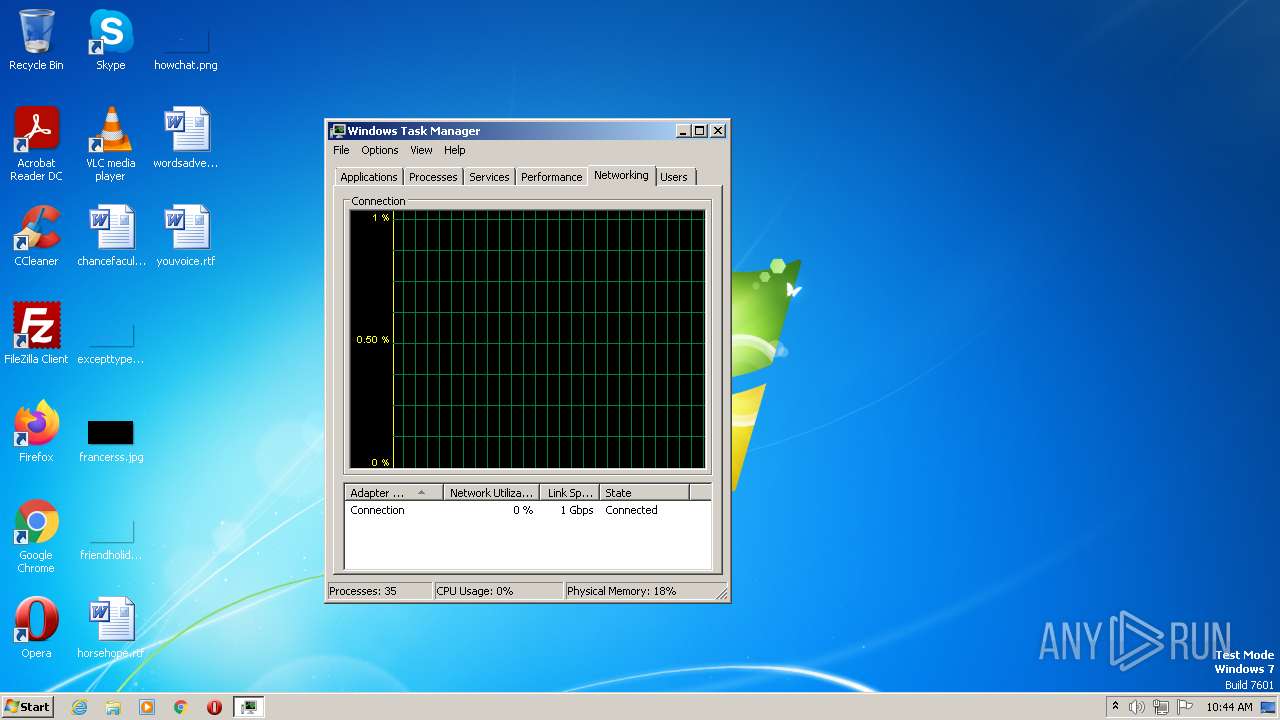Open the CCleaner desktop shortcut
Screen dimensions: 1280x720
pos(36,236)
